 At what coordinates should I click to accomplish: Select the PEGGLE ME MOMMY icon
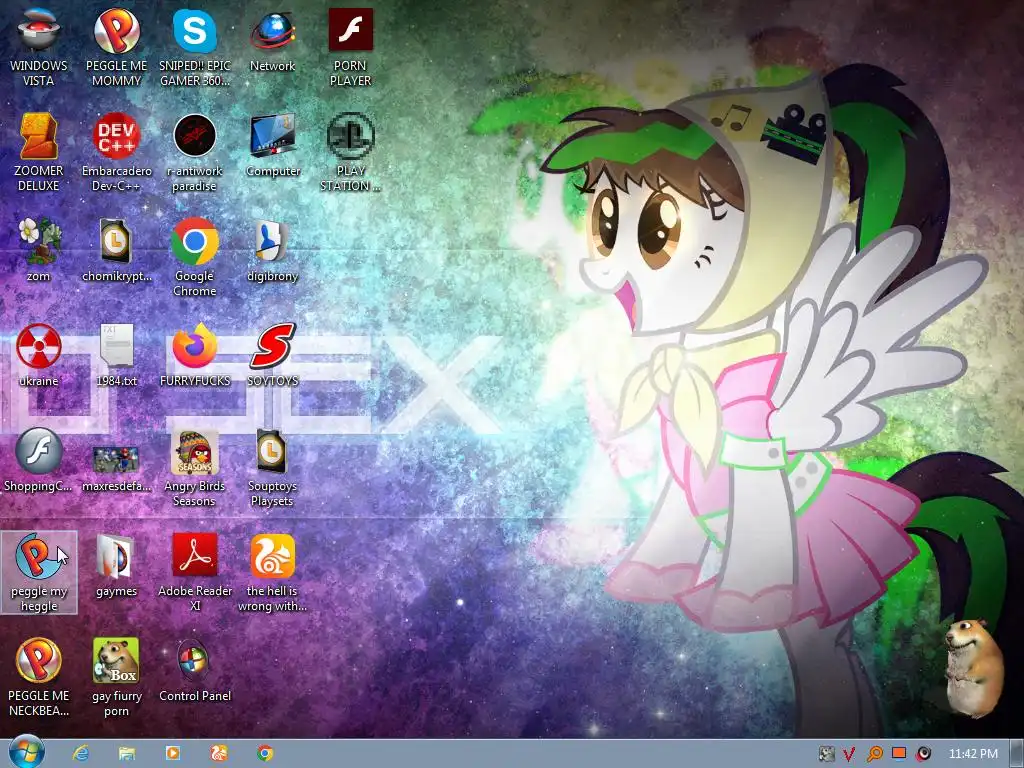click(x=116, y=47)
